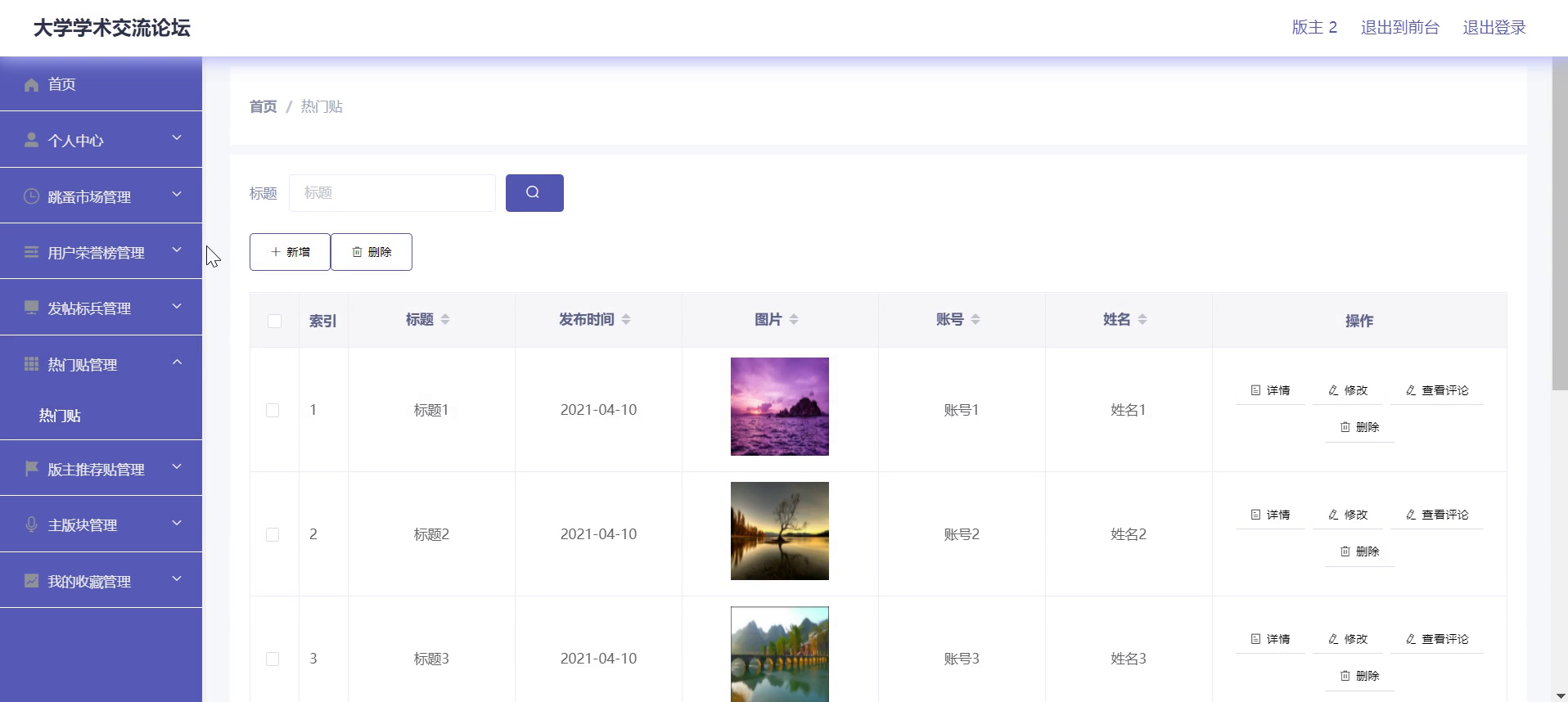Click 删除 in the 标题1 row
The image size is (1568, 702).
(1359, 427)
